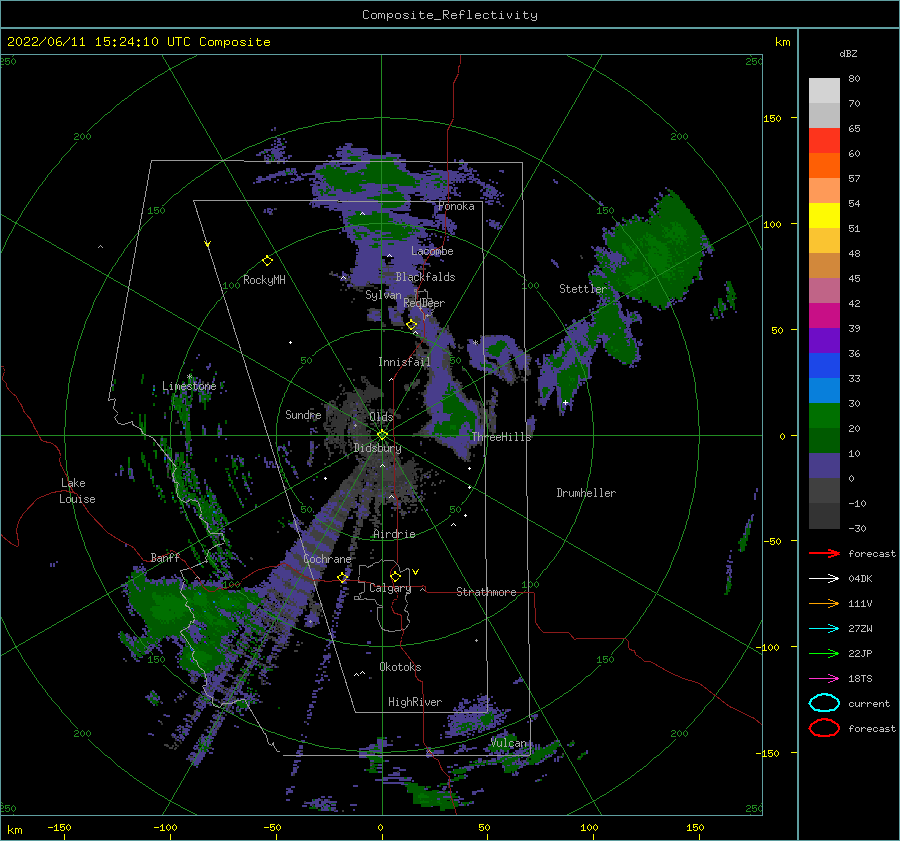Click the -30 dBZ dark gray swatch

click(x=824, y=516)
